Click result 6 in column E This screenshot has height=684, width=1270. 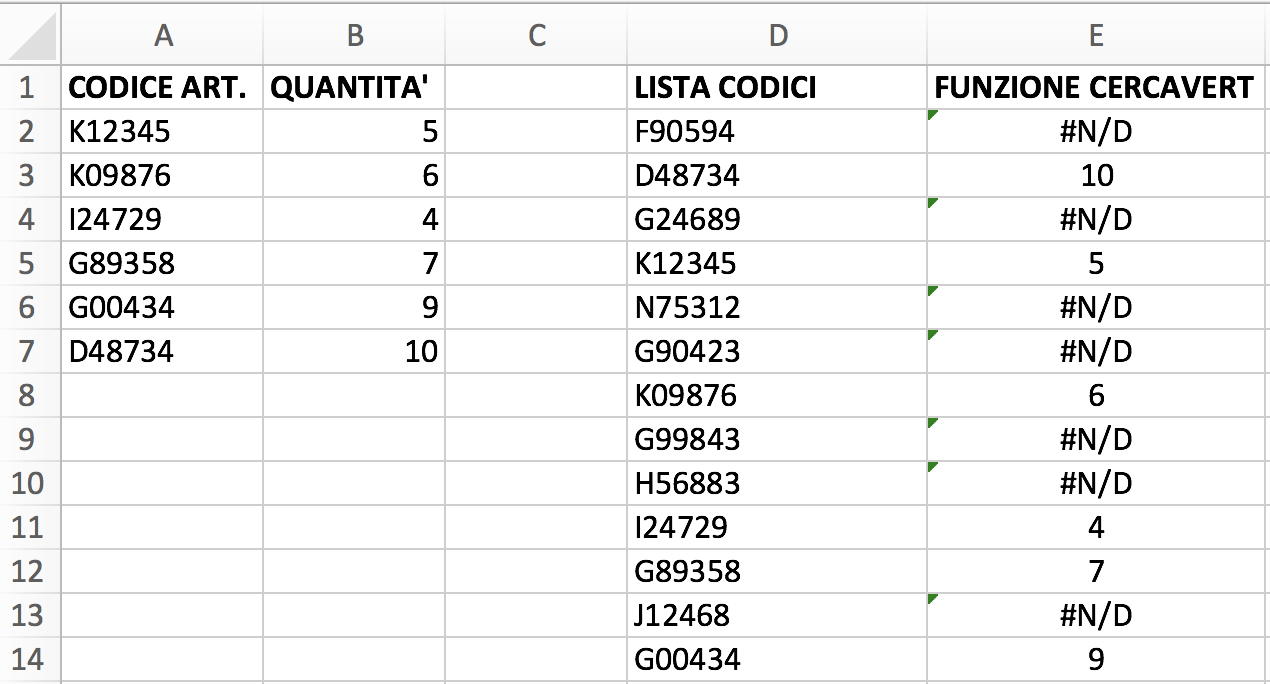[1098, 396]
